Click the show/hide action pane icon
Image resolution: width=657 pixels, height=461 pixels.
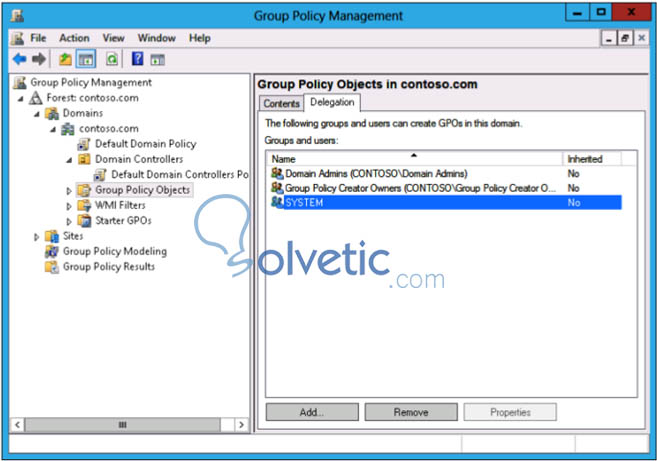tap(158, 60)
